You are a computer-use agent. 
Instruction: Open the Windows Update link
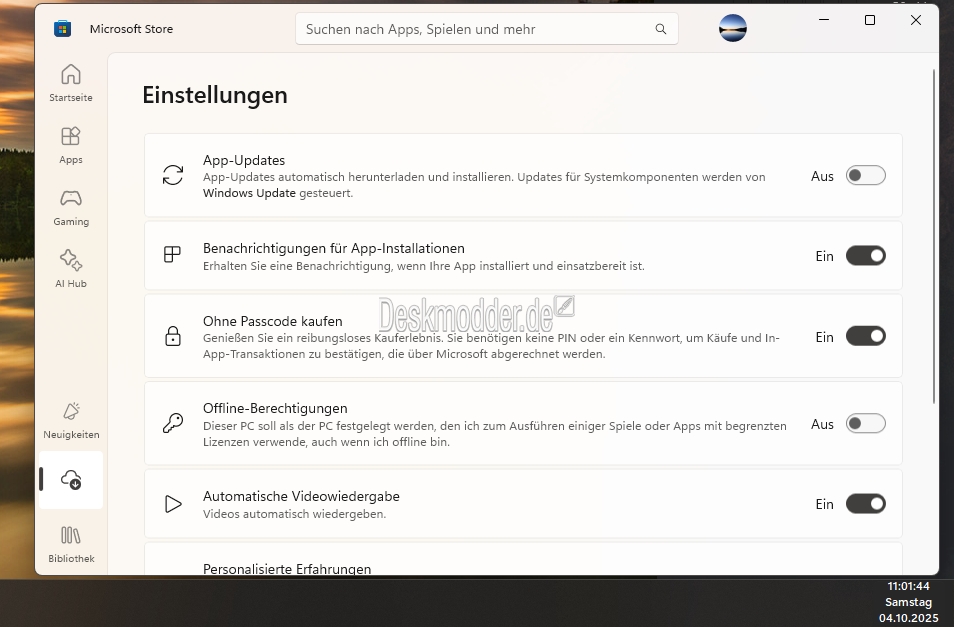[249, 194]
